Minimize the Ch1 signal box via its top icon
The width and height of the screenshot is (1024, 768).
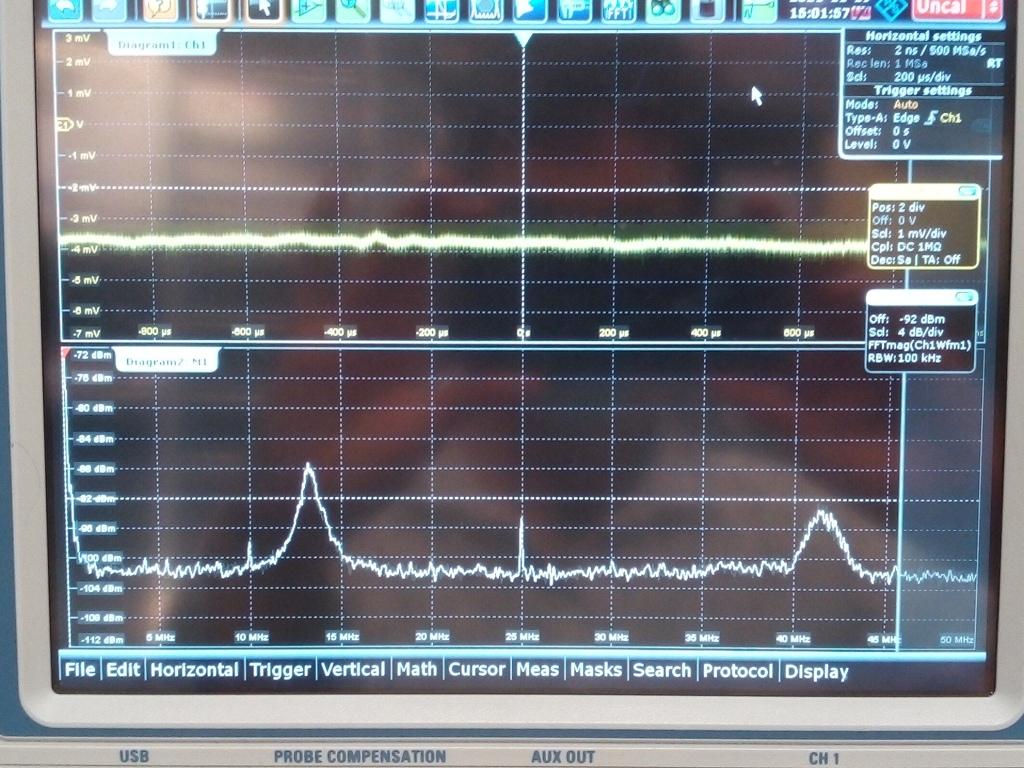point(967,191)
